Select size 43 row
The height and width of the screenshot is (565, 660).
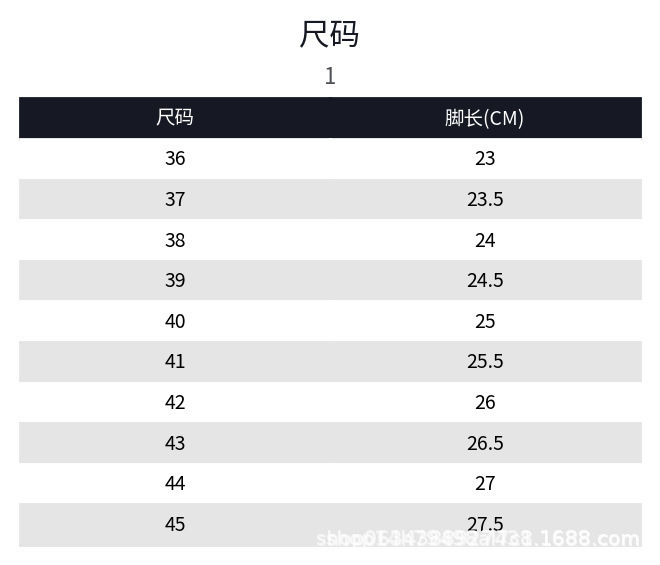pyautogui.click(x=330, y=442)
